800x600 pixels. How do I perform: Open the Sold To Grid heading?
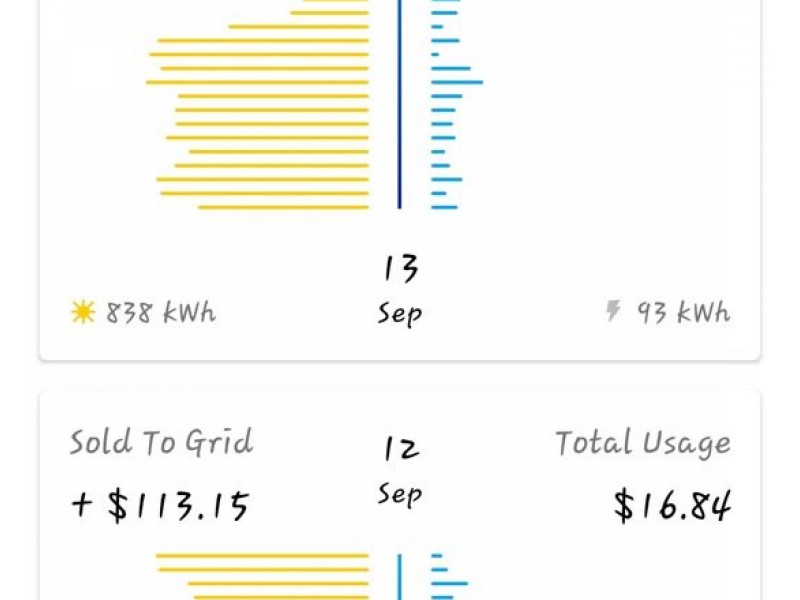tap(161, 442)
